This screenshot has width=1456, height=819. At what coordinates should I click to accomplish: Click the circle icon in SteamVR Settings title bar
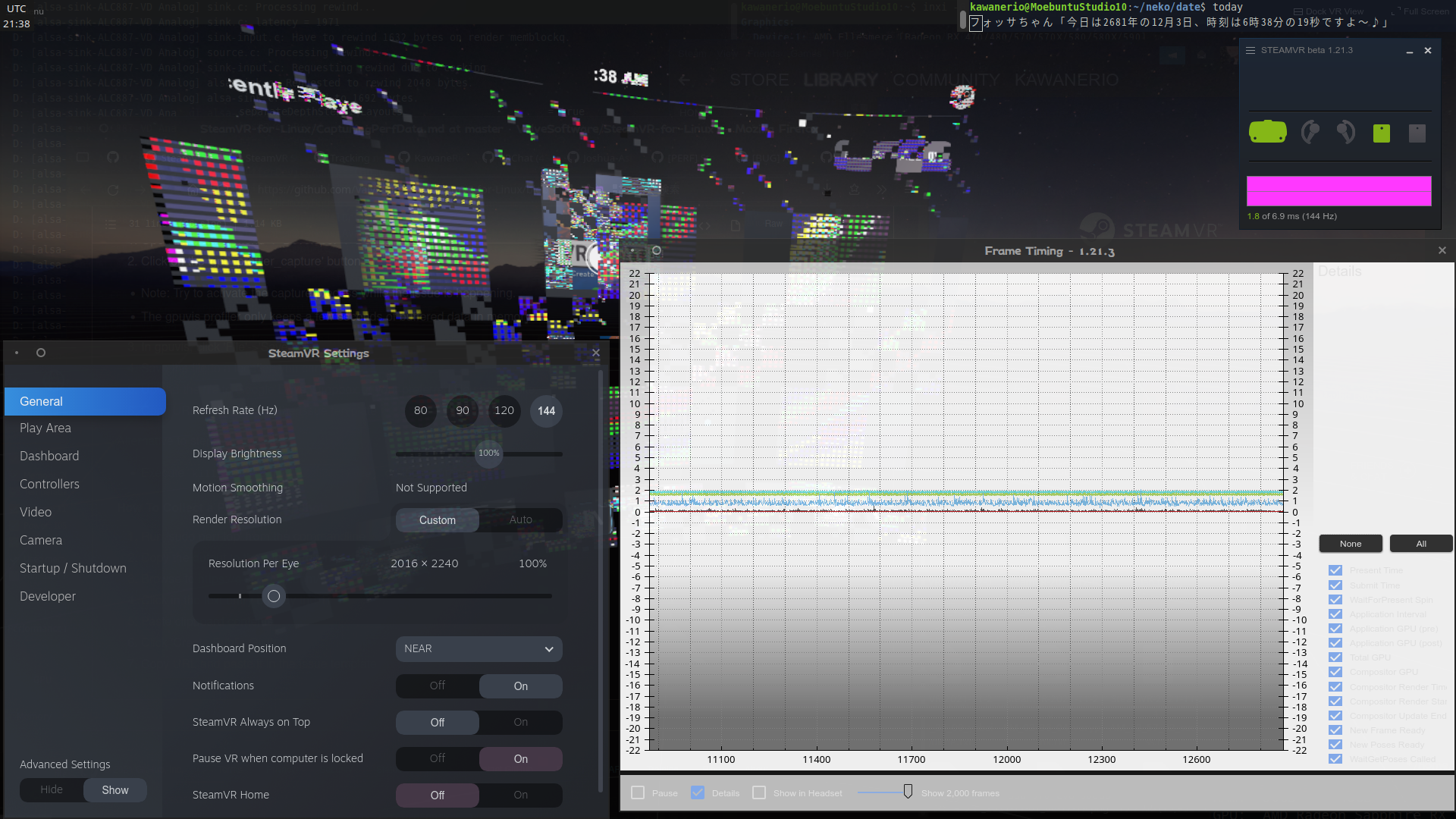[41, 353]
